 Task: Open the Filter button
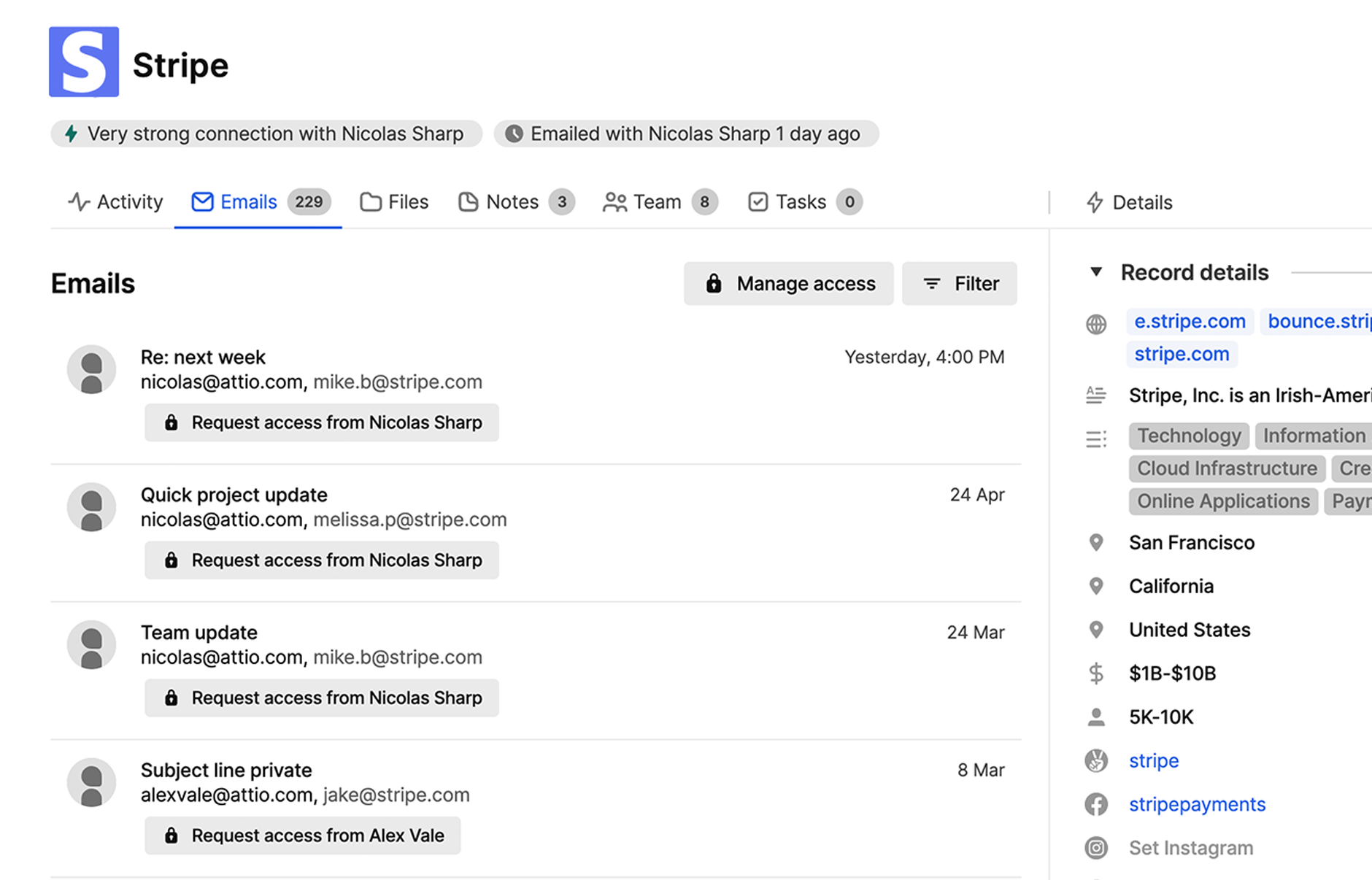coord(959,283)
